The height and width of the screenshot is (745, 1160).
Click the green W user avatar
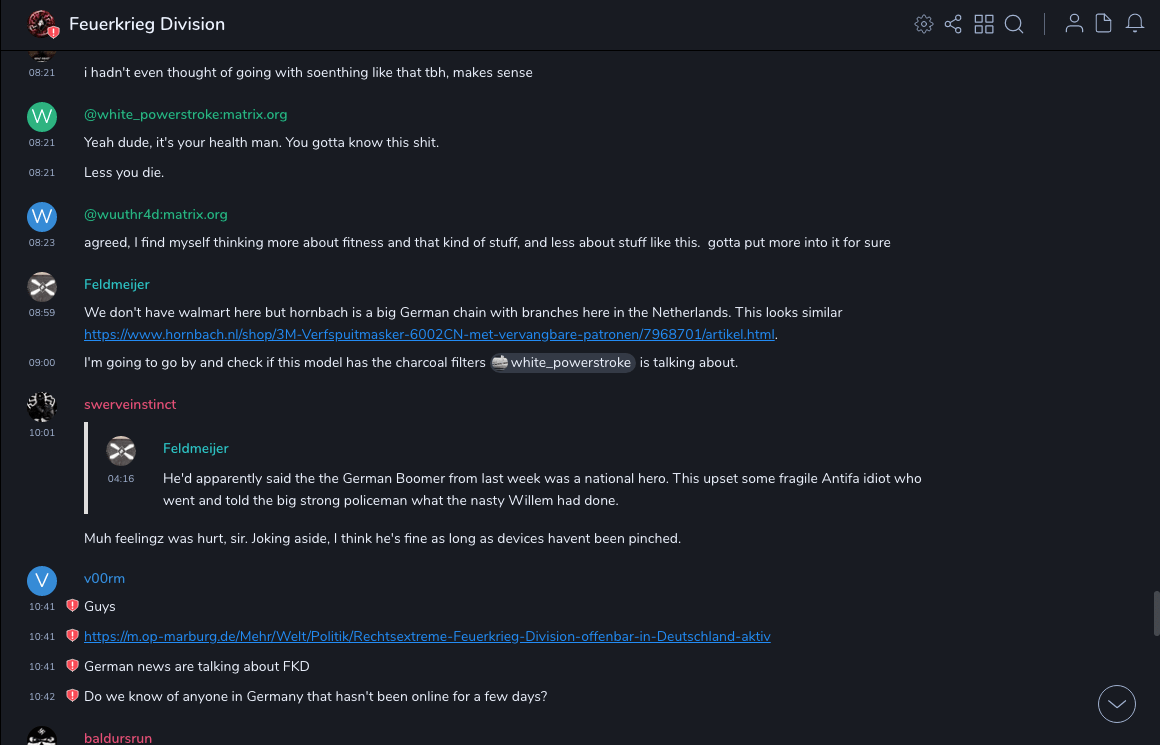pyautogui.click(x=42, y=117)
